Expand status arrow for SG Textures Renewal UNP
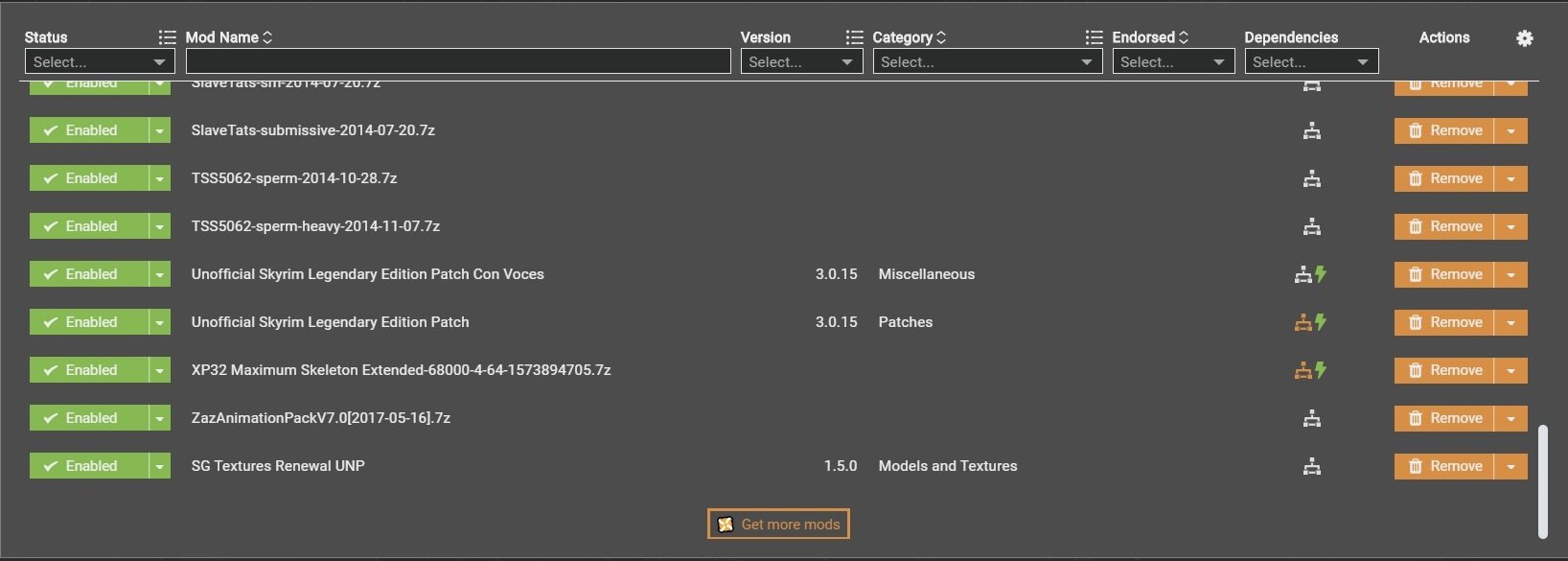This screenshot has width=1568, height=561. coord(160,466)
